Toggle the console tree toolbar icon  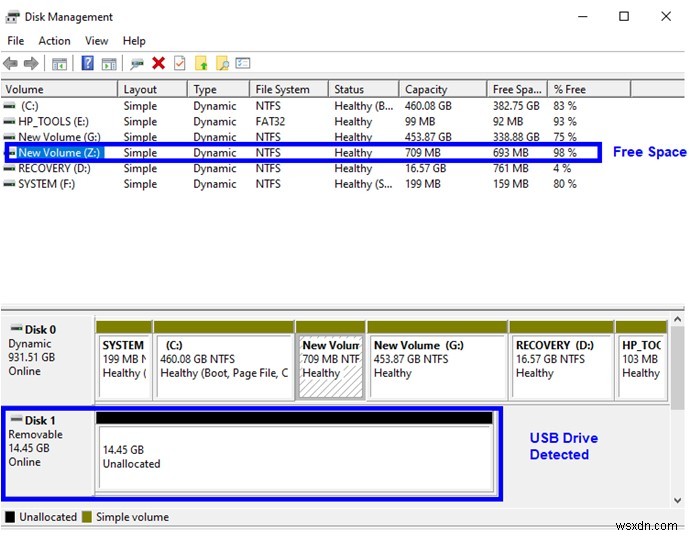pos(59,64)
